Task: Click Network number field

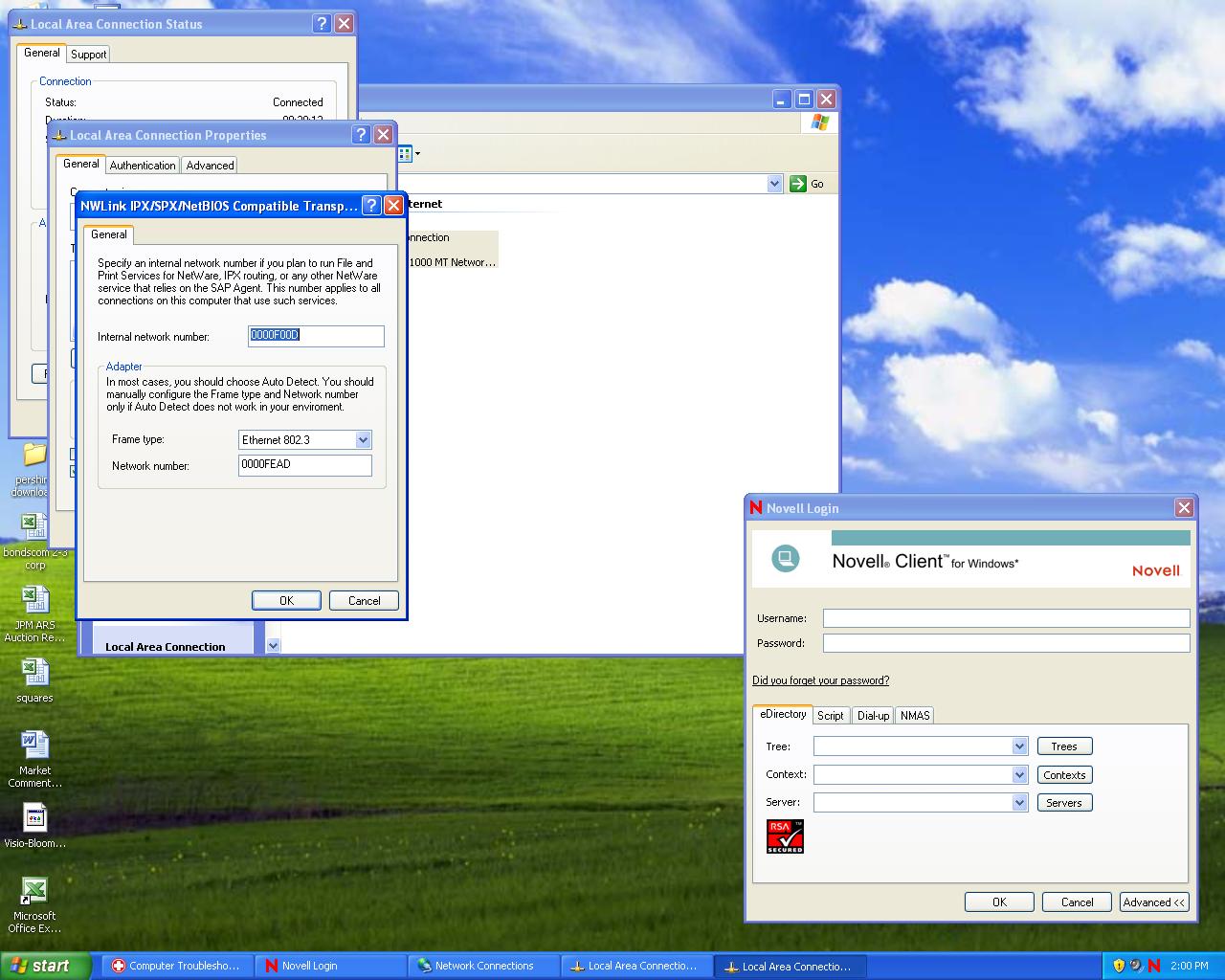Action: click(x=305, y=465)
